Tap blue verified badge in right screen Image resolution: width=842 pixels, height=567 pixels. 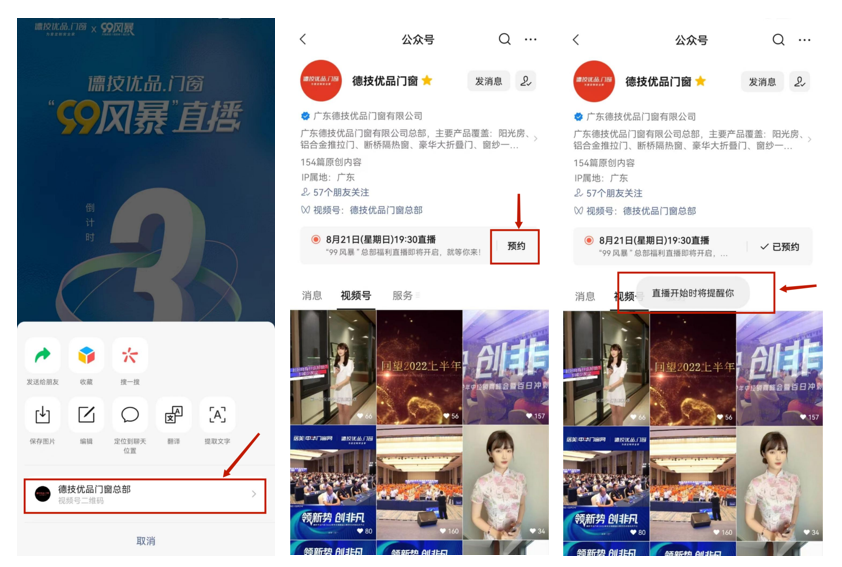click(578, 117)
